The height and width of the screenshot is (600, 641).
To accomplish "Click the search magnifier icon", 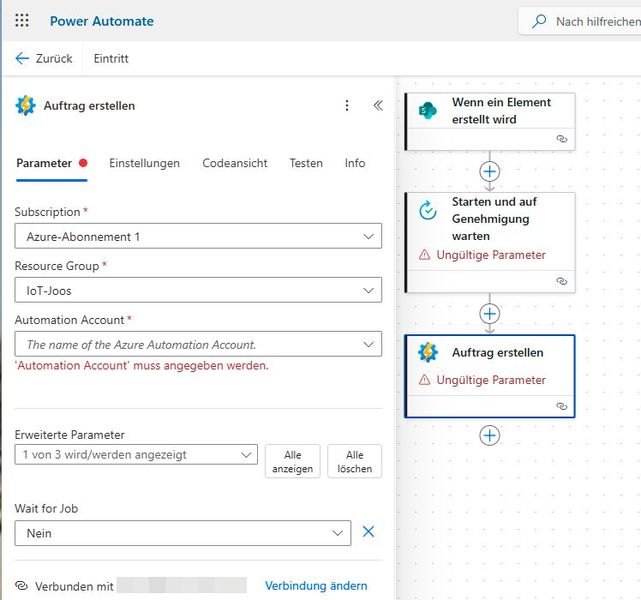I will [539, 21].
